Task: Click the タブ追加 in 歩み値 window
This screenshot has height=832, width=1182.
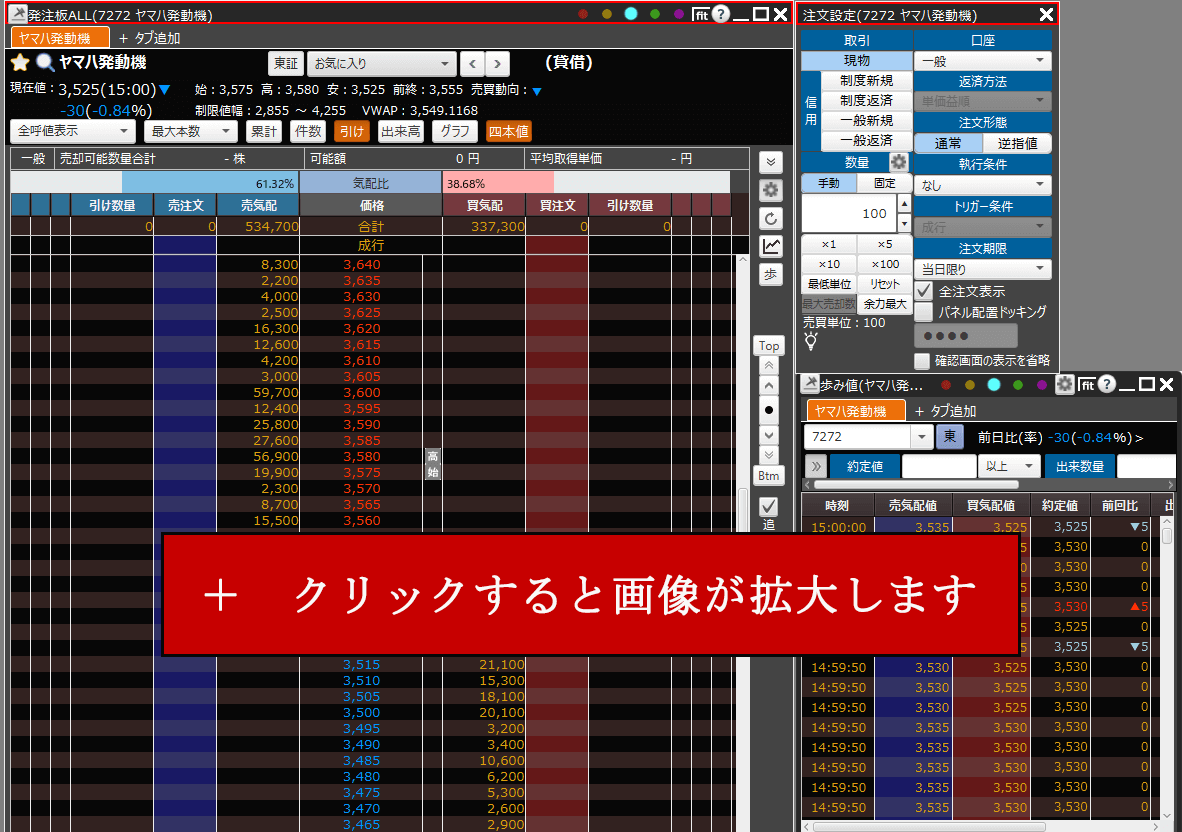Action: (x=946, y=411)
